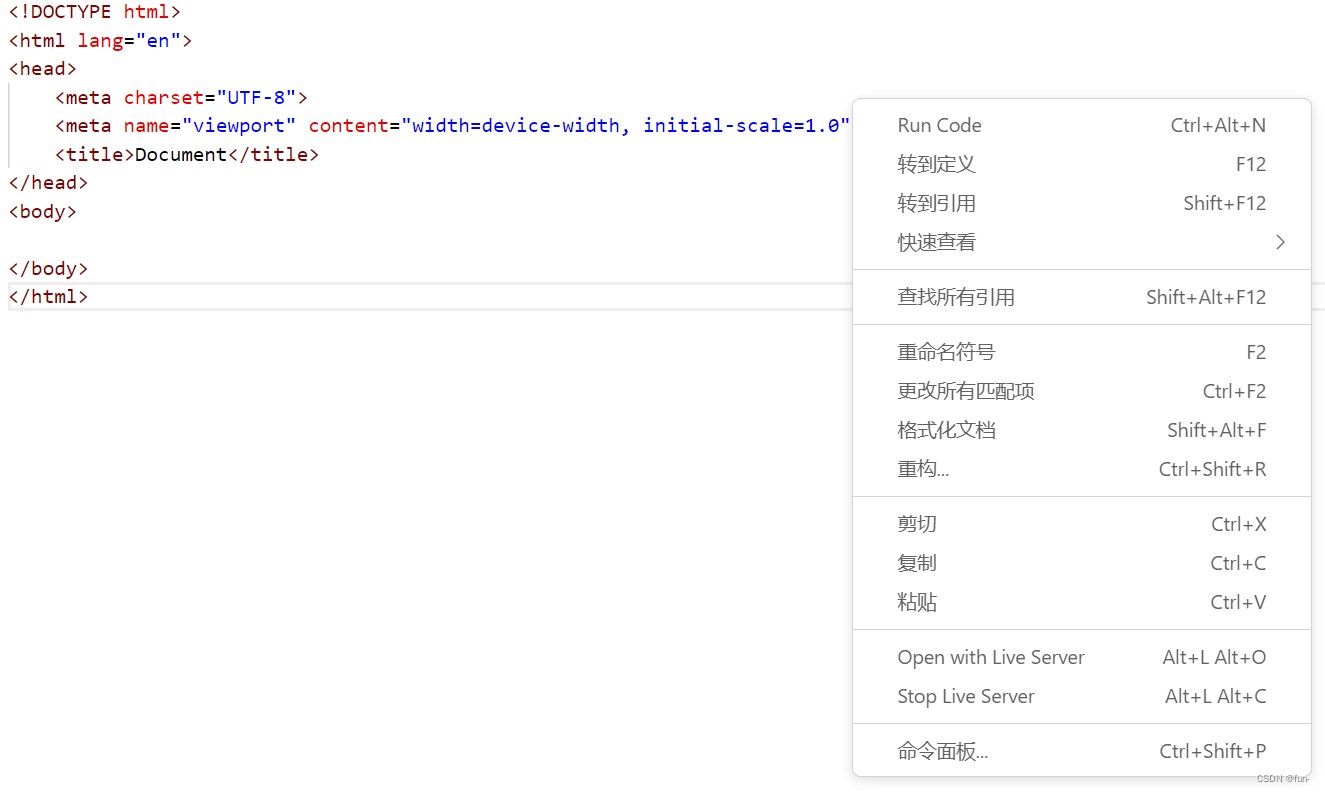This screenshot has height=792, width=1325.
Task: Choose 更改所有匹配项 option
Action: pyautogui.click(x=1081, y=391)
